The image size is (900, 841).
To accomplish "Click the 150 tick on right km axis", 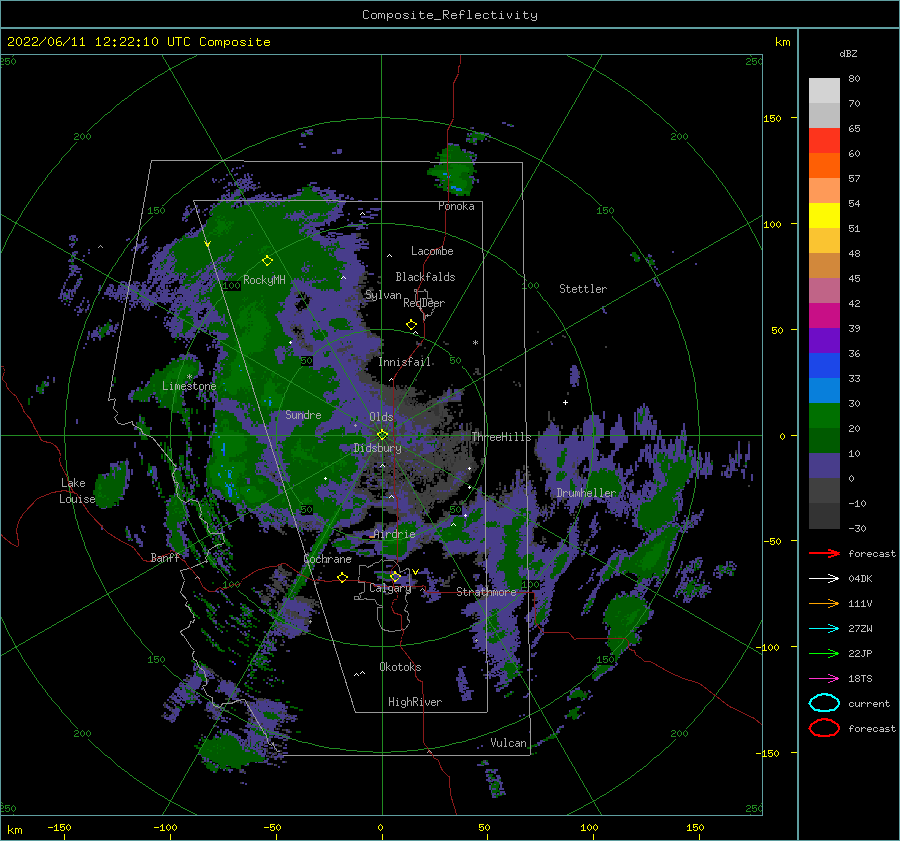I will coord(772,118).
